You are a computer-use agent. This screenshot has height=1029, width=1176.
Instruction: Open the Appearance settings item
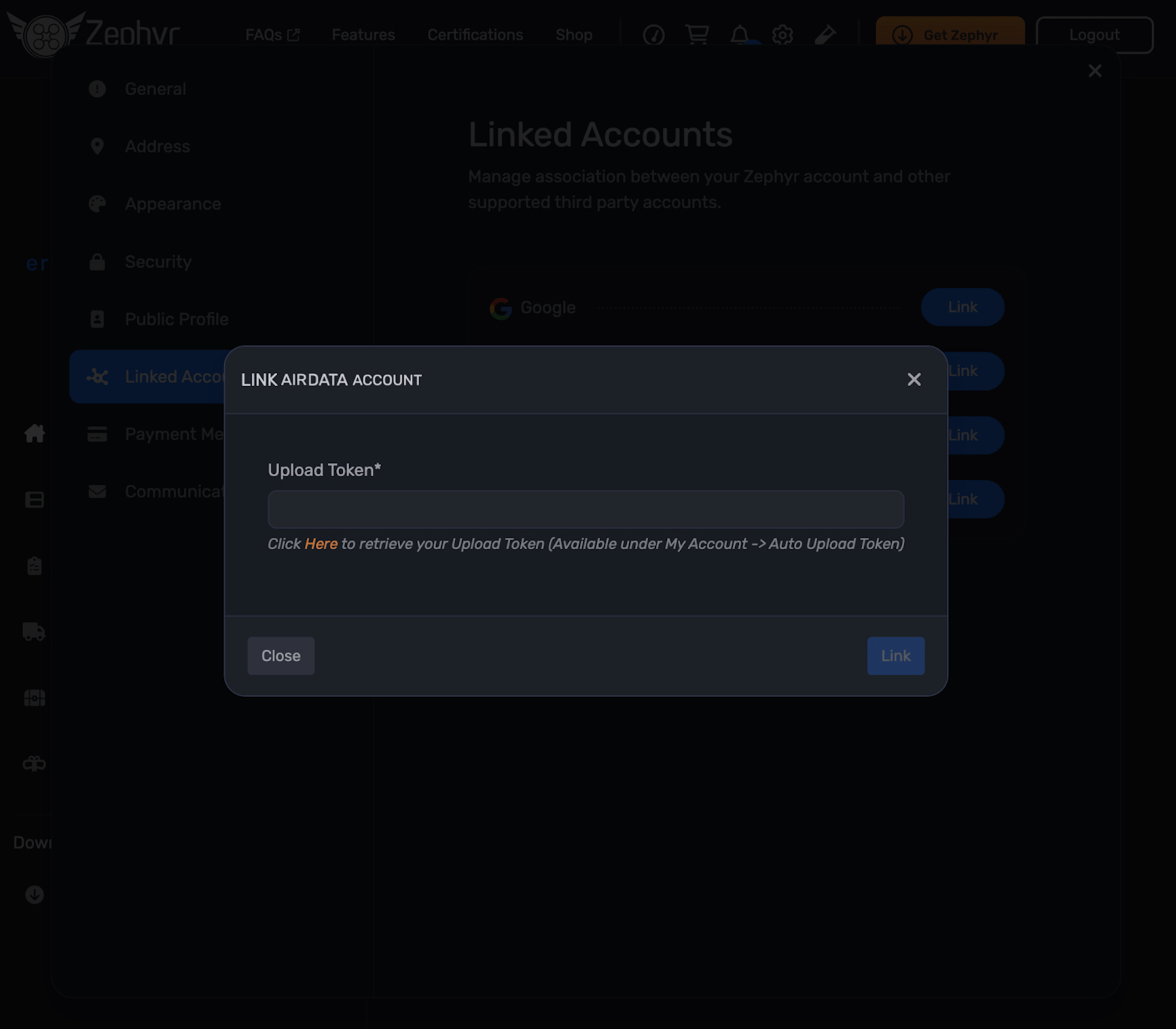(x=173, y=204)
